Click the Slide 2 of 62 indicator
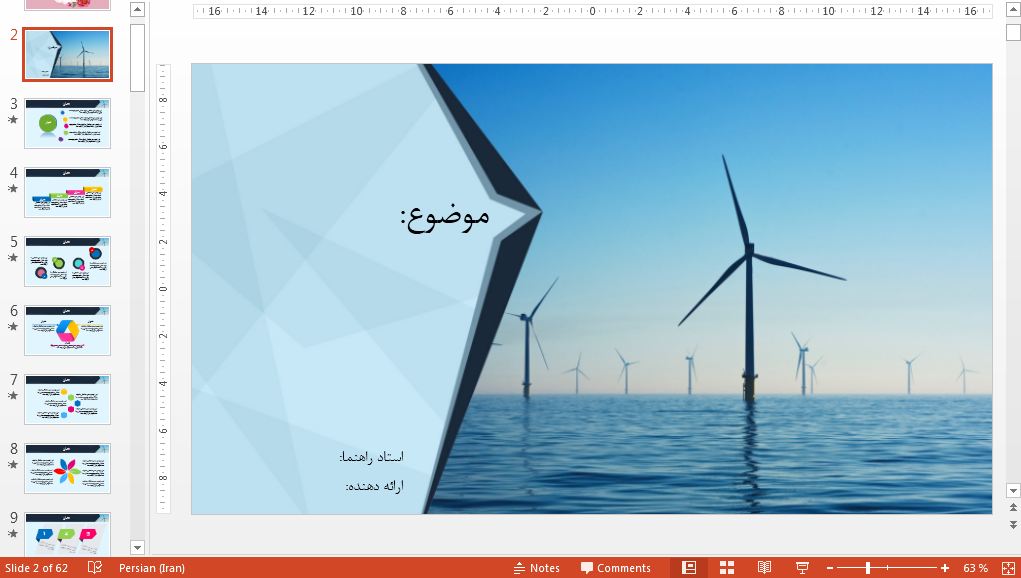Image resolution: width=1021 pixels, height=578 pixels. click(x=35, y=567)
